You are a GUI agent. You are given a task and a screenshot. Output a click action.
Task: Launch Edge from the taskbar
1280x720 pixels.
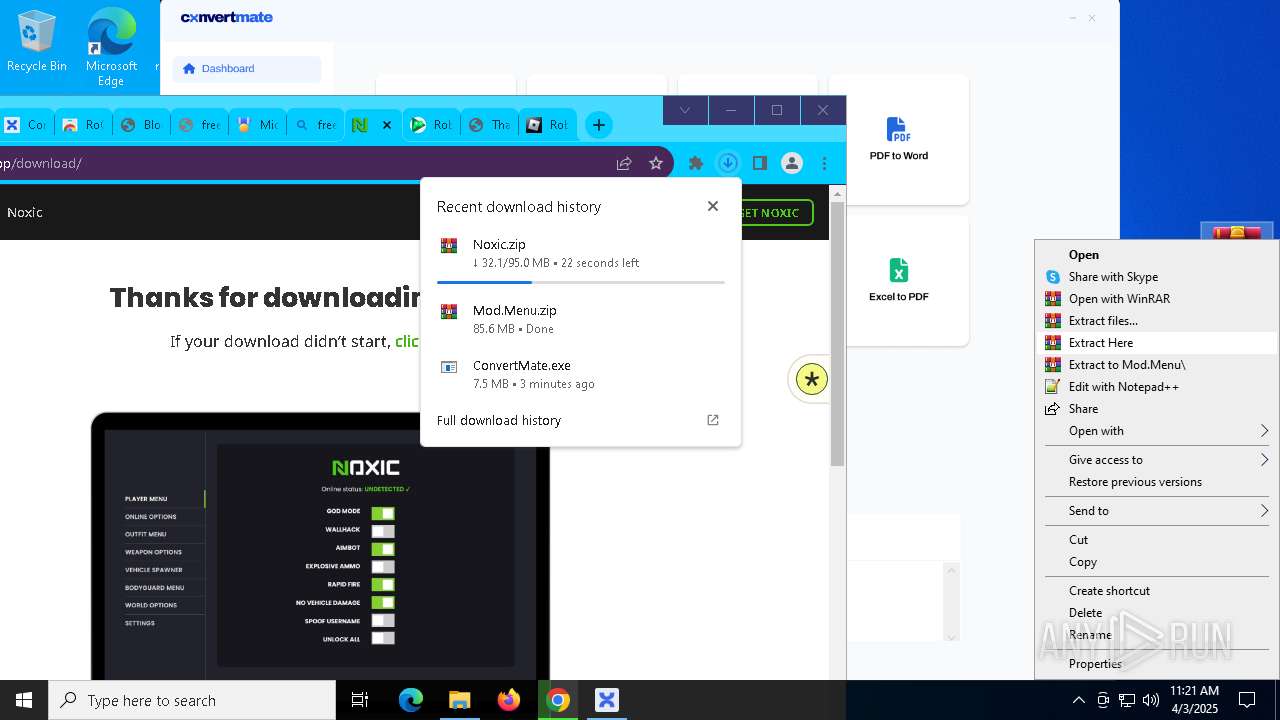[411, 700]
